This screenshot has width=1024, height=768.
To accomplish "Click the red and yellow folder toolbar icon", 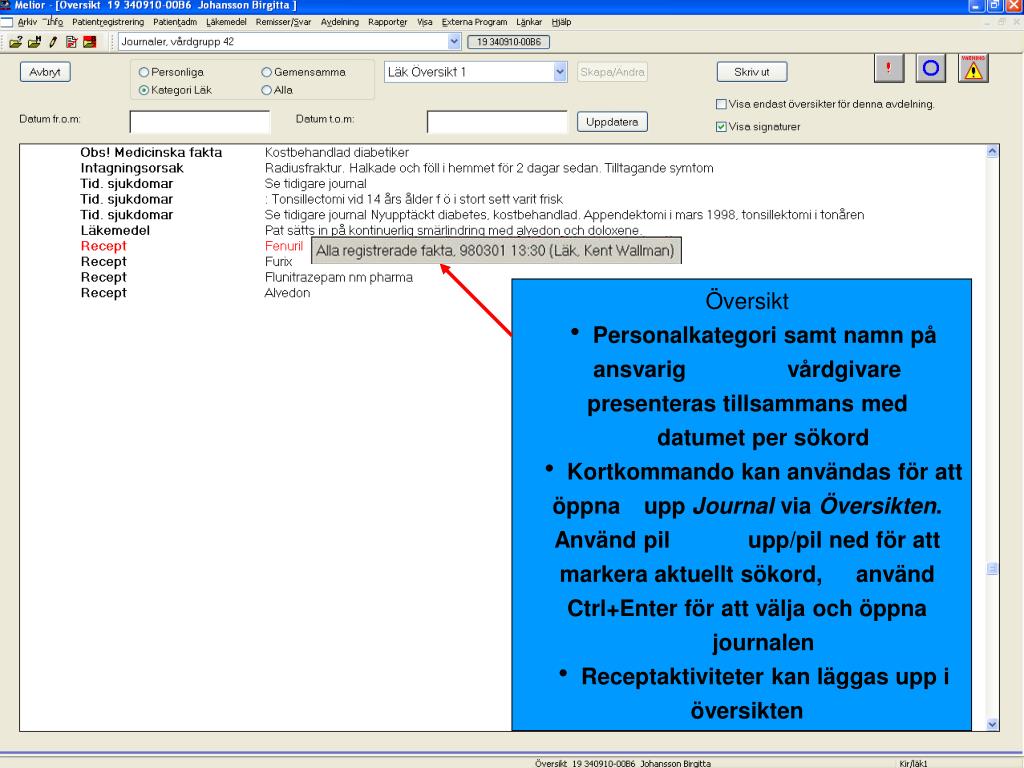I will 89,42.
